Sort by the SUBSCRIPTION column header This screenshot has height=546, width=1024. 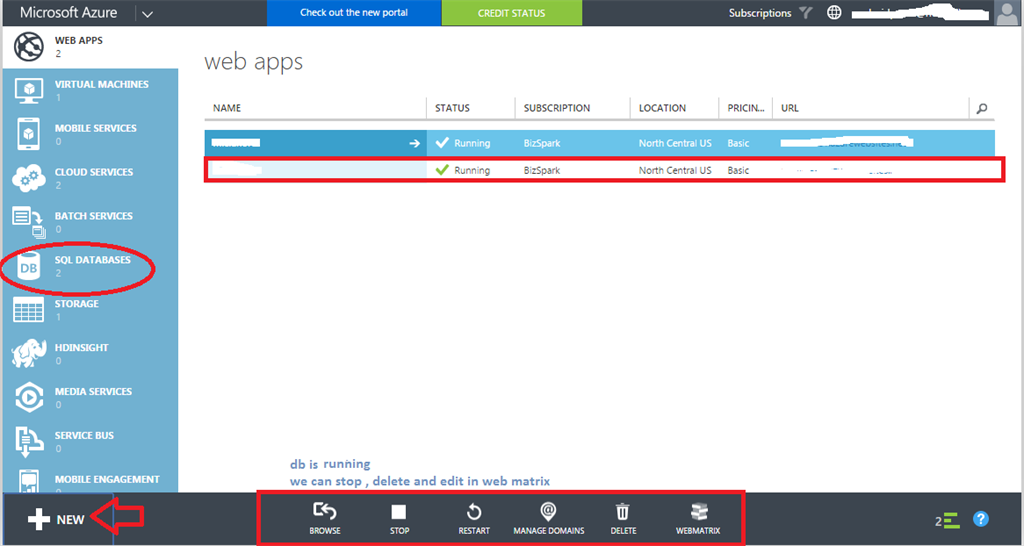click(x=557, y=108)
